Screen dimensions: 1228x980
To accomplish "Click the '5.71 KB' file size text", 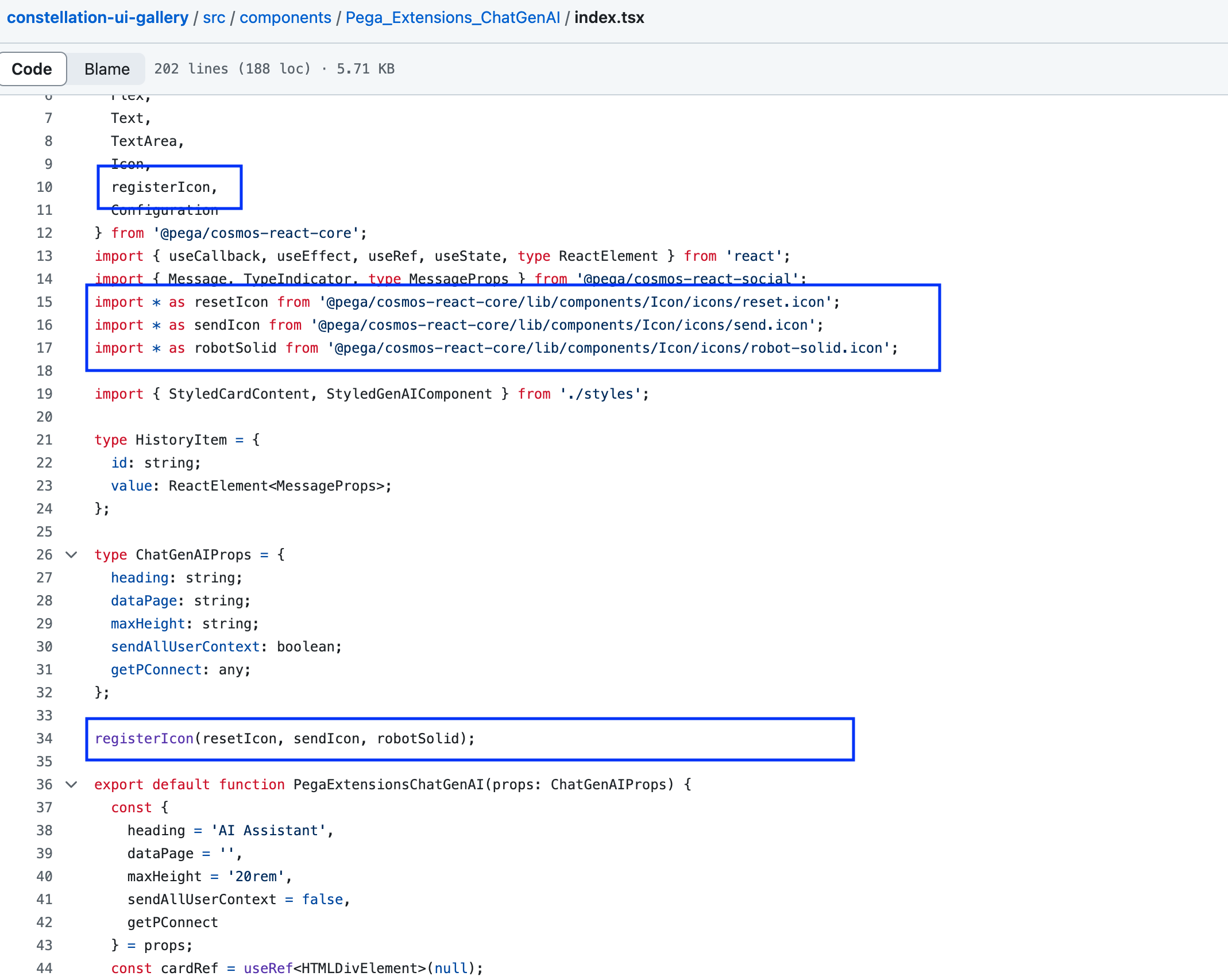I will coord(365,69).
